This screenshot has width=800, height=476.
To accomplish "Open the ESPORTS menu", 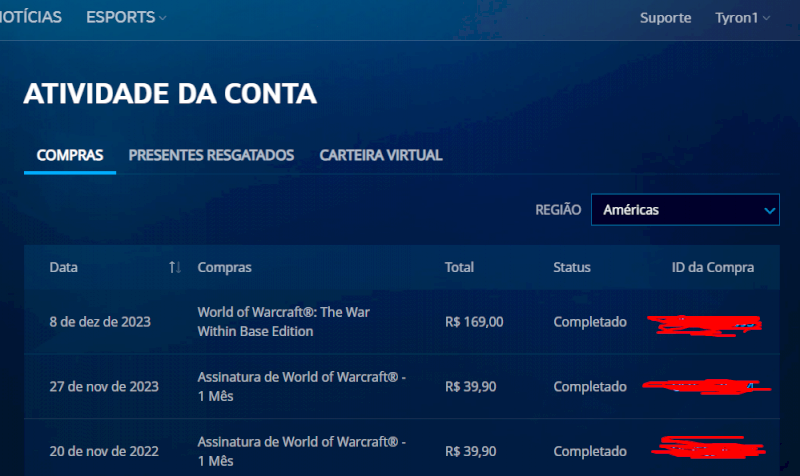I will (x=126, y=17).
